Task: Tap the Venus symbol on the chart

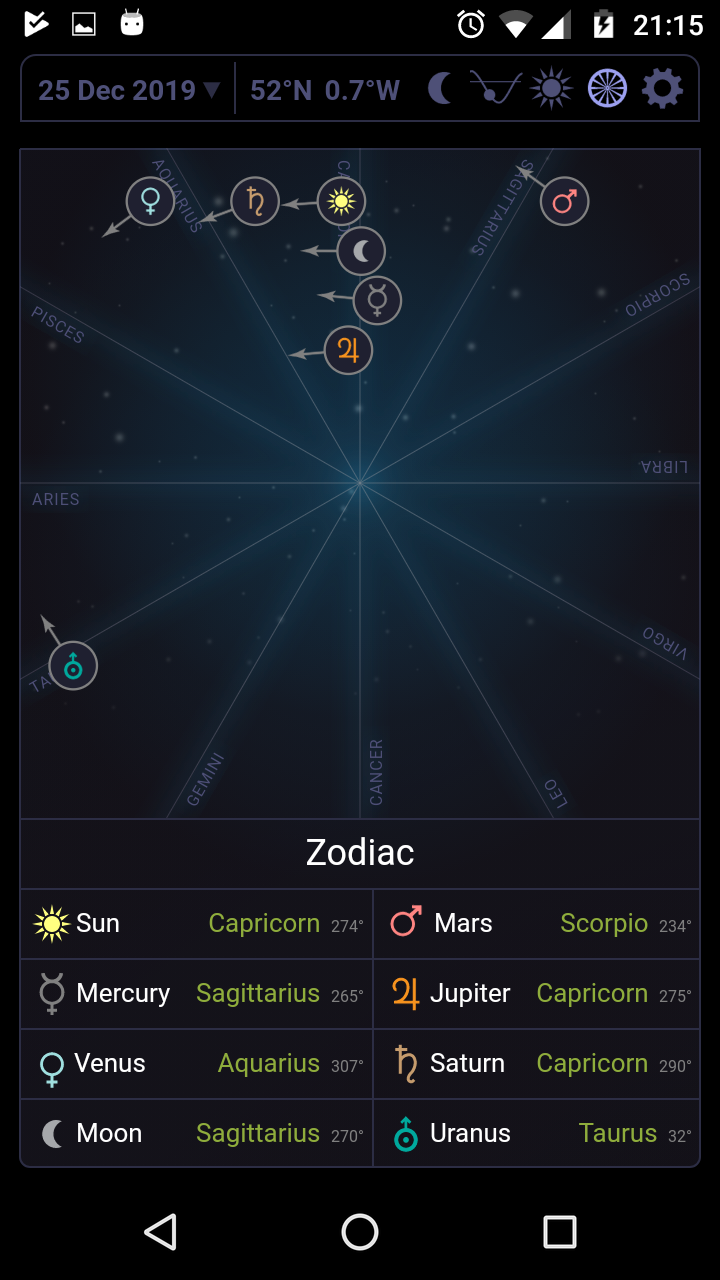Action: click(x=150, y=201)
